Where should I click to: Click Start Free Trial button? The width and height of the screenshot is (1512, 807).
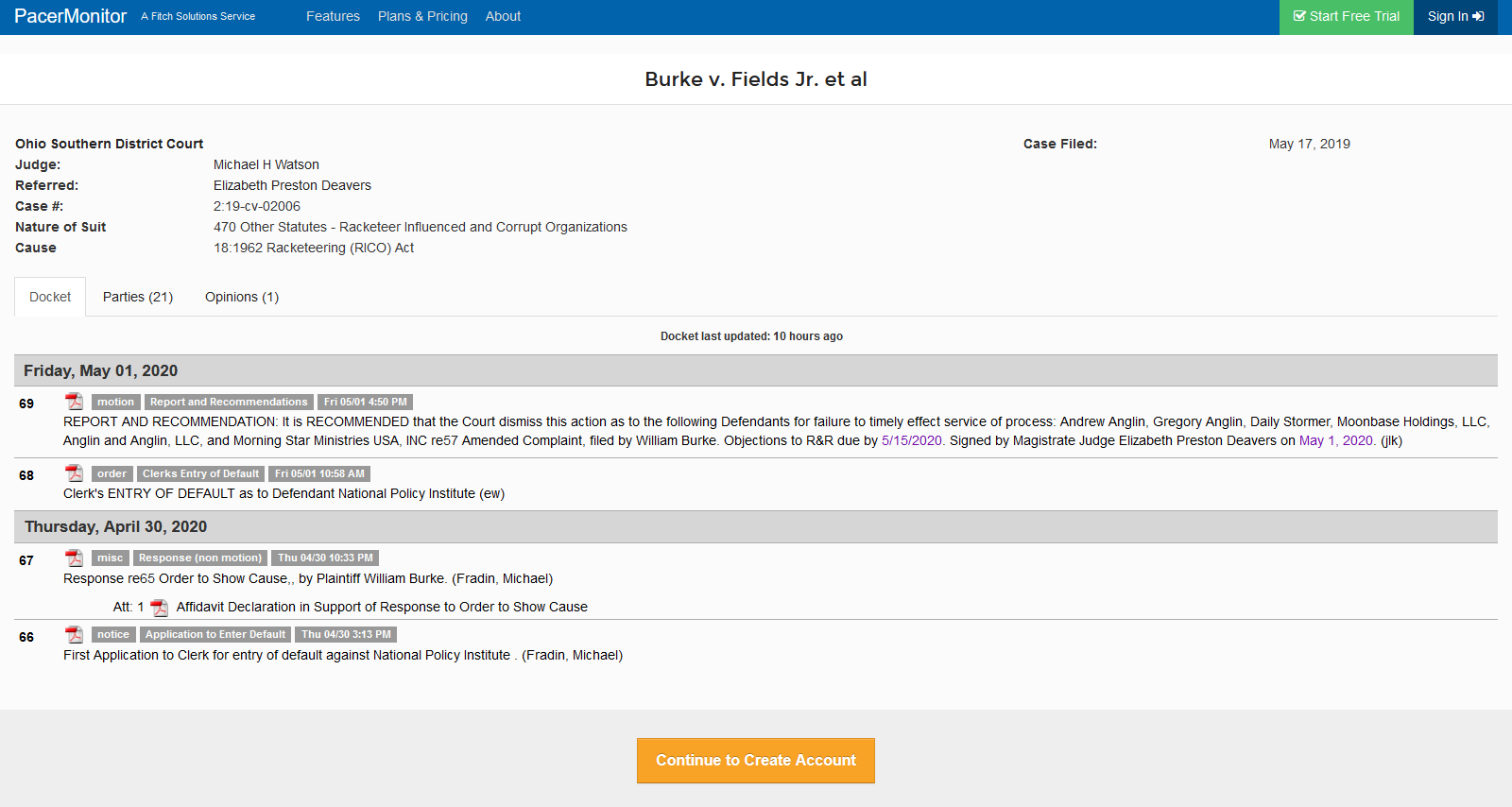[x=1346, y=17]
